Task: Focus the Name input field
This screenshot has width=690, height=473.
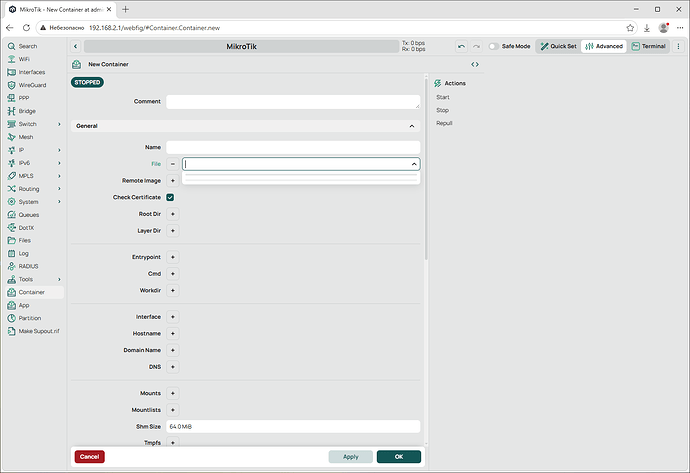Action: (293, 147)
